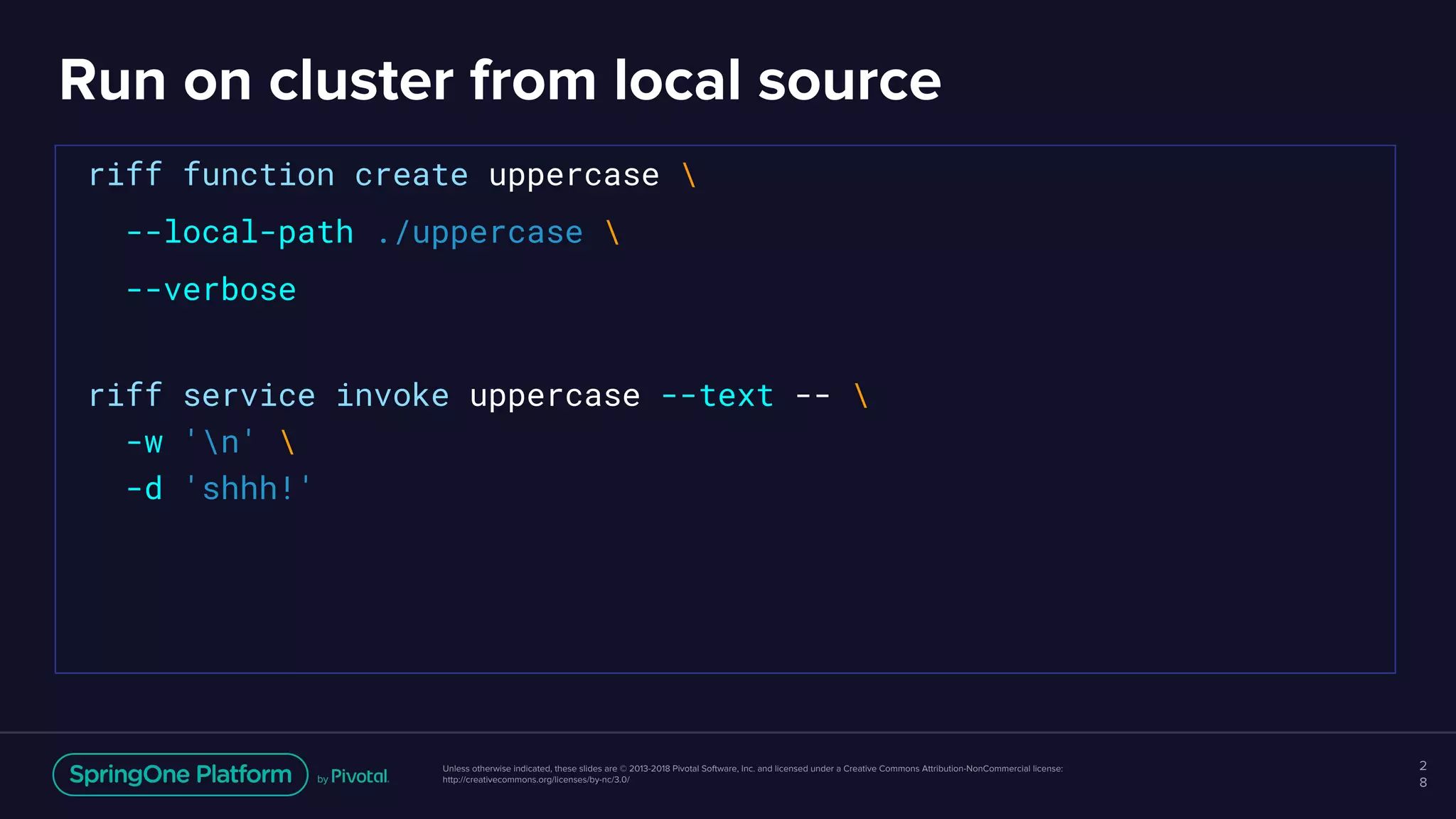
Task: Click the "-d 'shhh!'" option line
Action: (219, 488)
